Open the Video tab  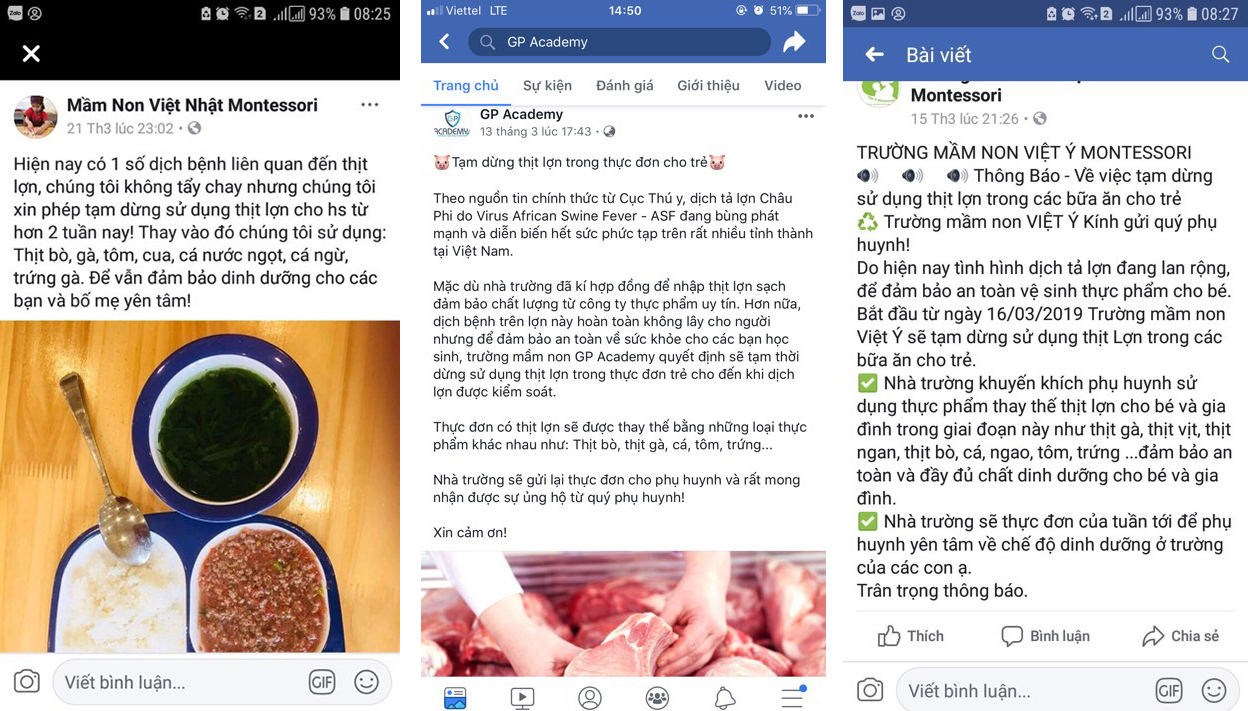point(783,86)
